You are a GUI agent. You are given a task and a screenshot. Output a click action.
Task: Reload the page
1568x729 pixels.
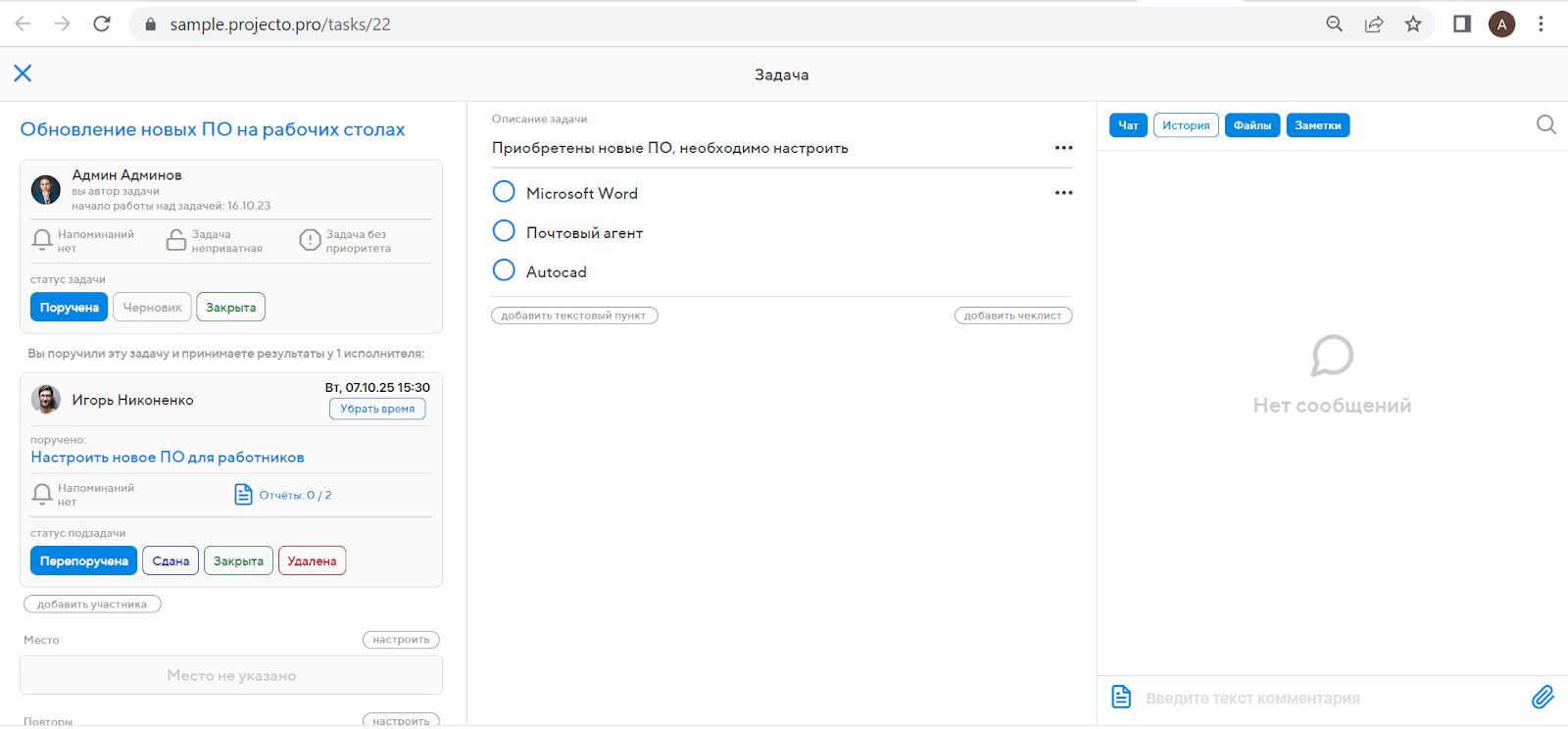[x=102, y=24]
